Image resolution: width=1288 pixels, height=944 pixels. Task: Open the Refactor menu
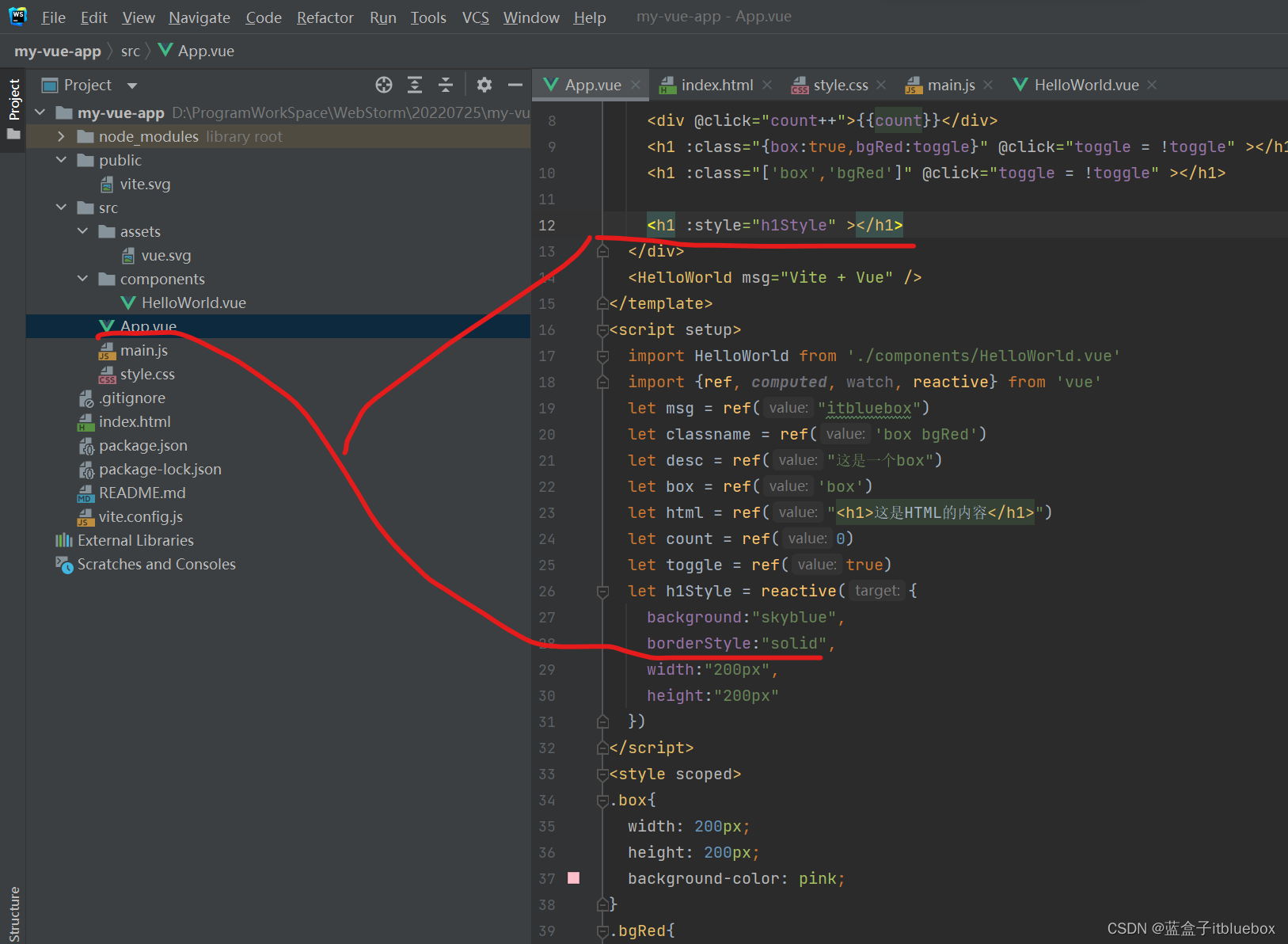click(x=325, y=17)
